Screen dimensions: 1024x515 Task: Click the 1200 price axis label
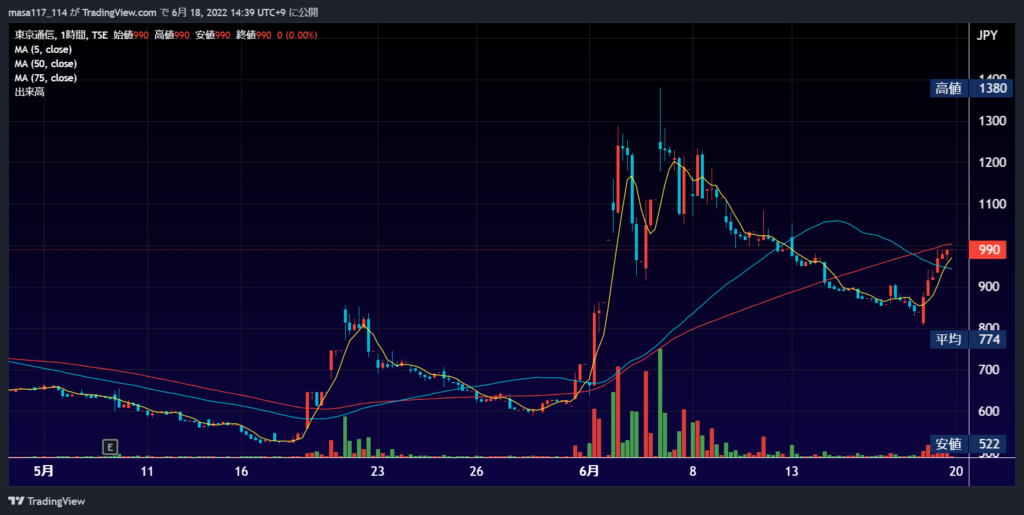pyautogui.click(x=991, y=163)
